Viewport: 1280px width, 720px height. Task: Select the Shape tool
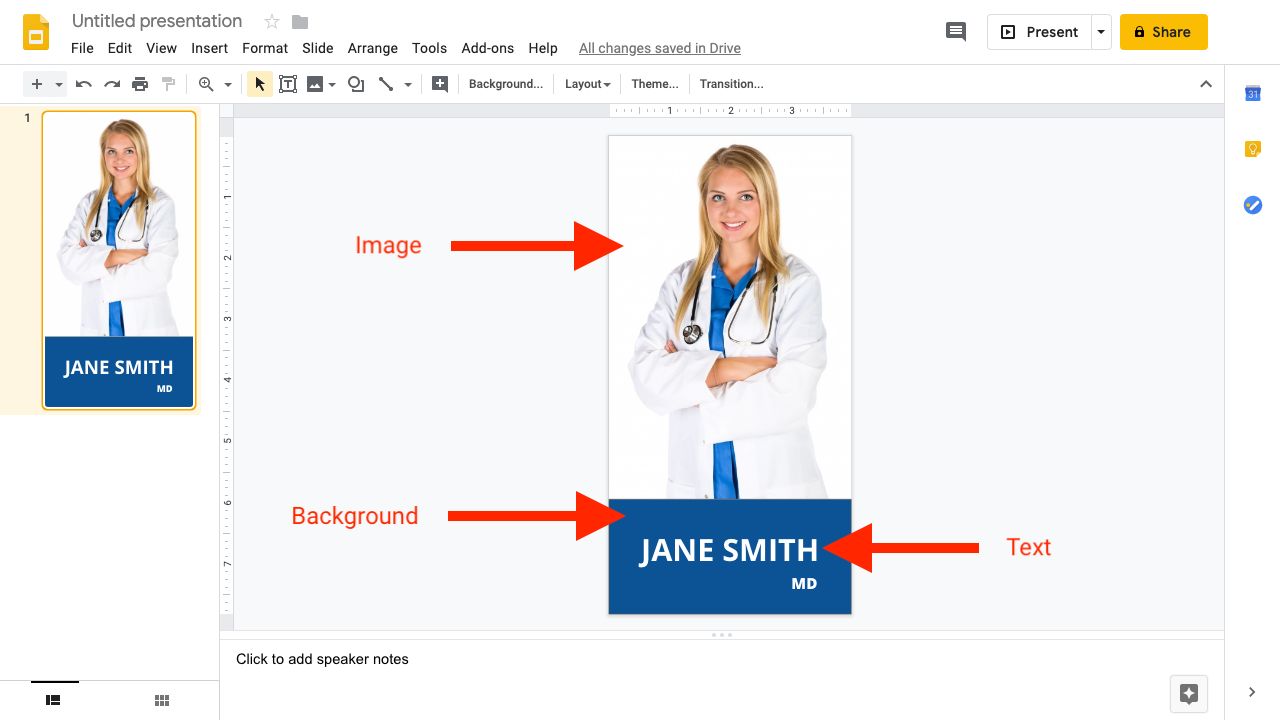tap(356, 84)
